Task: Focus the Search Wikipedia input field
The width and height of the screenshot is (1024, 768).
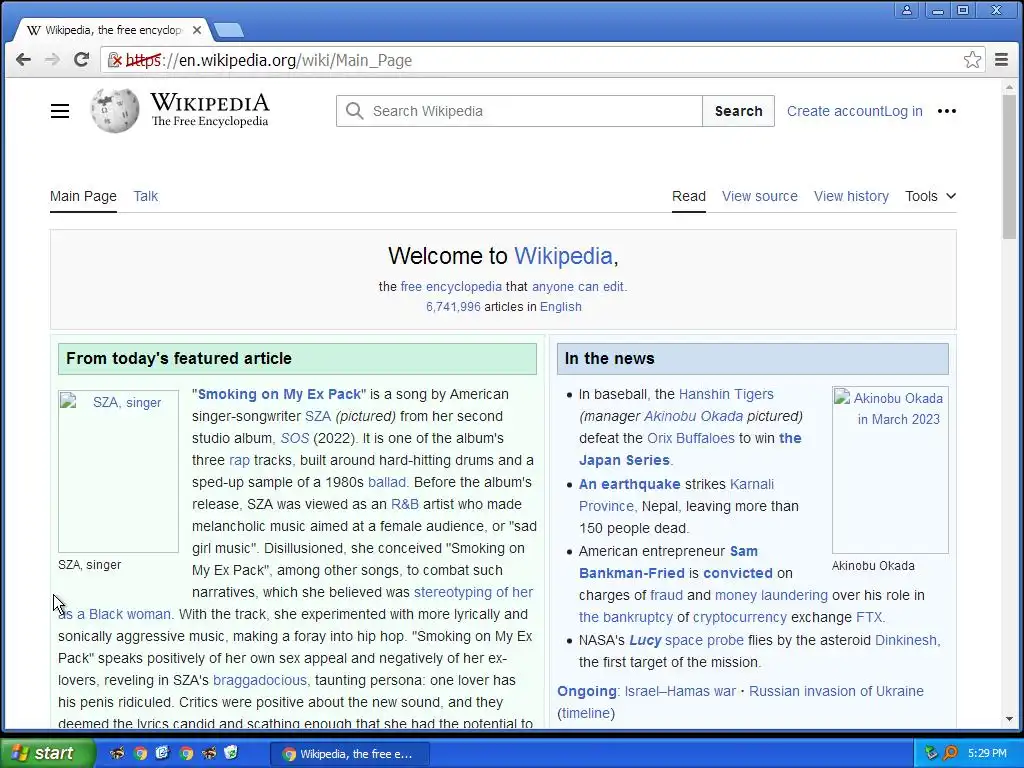Action: (519, 111)
